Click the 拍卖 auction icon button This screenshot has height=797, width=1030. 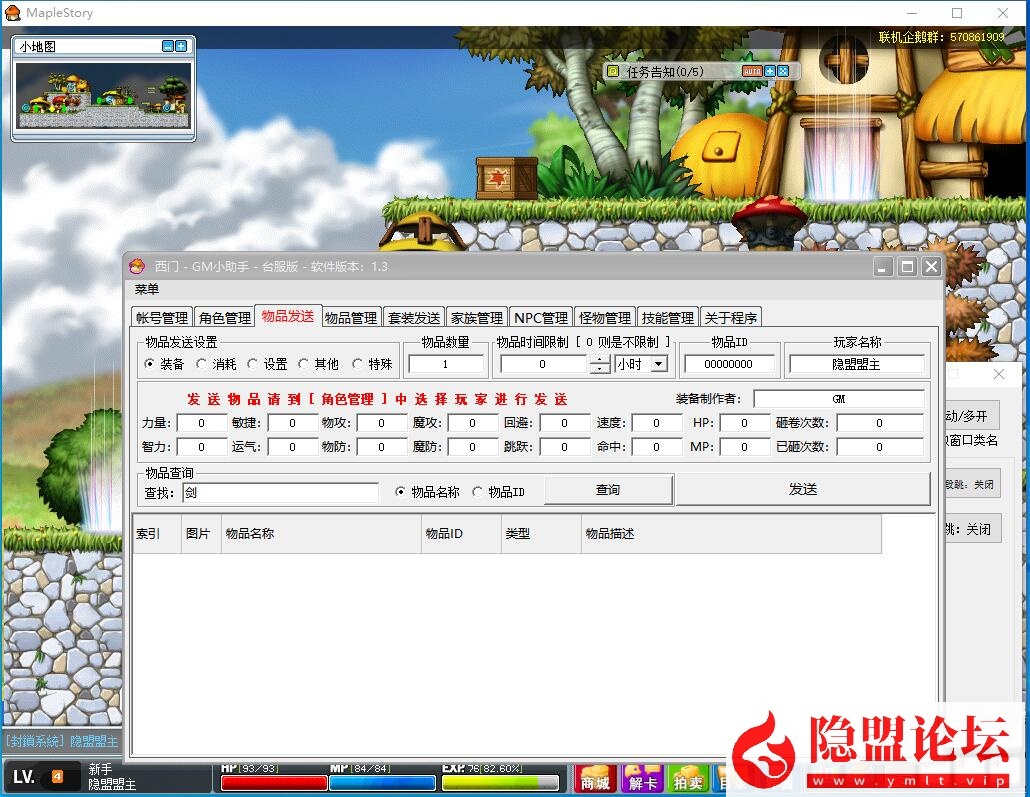pyautogui.click(x=686, y=781)
